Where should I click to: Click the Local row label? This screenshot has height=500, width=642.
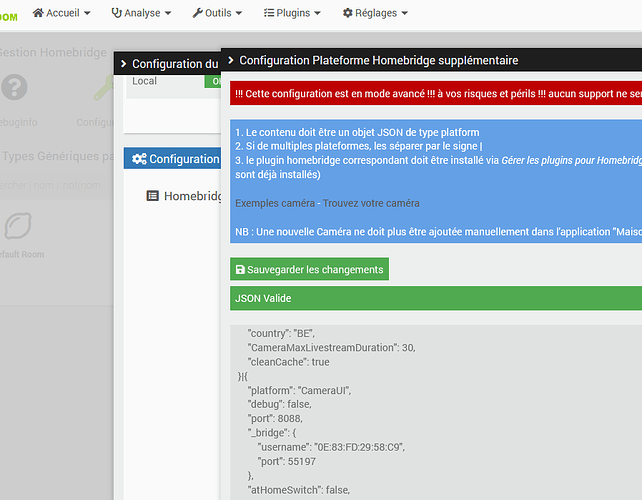coord(144,81)
